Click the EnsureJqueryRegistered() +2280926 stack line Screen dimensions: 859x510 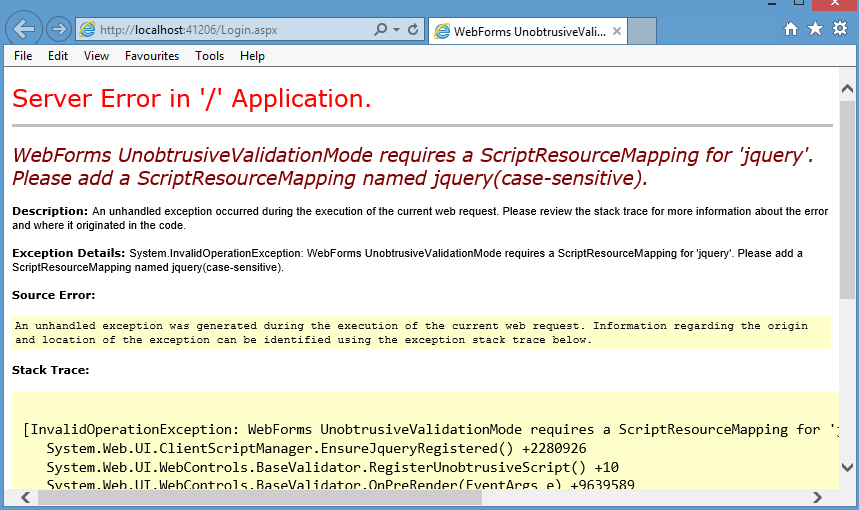click(x=316, y=449)
